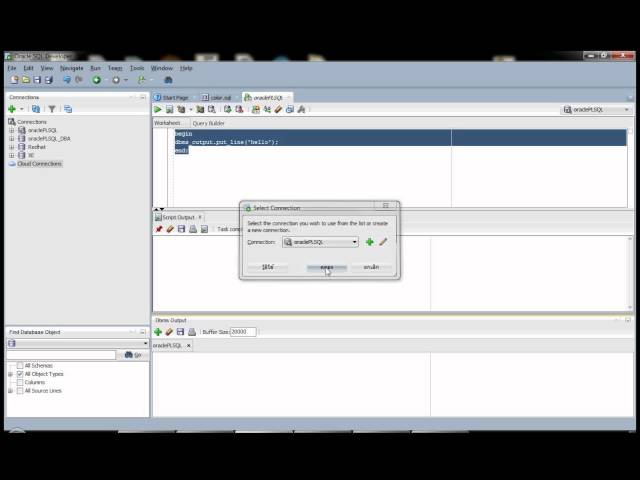Click the New file icon in main toolbar
The height and width of the screenshot is (480, 640).
coord(14,80)
